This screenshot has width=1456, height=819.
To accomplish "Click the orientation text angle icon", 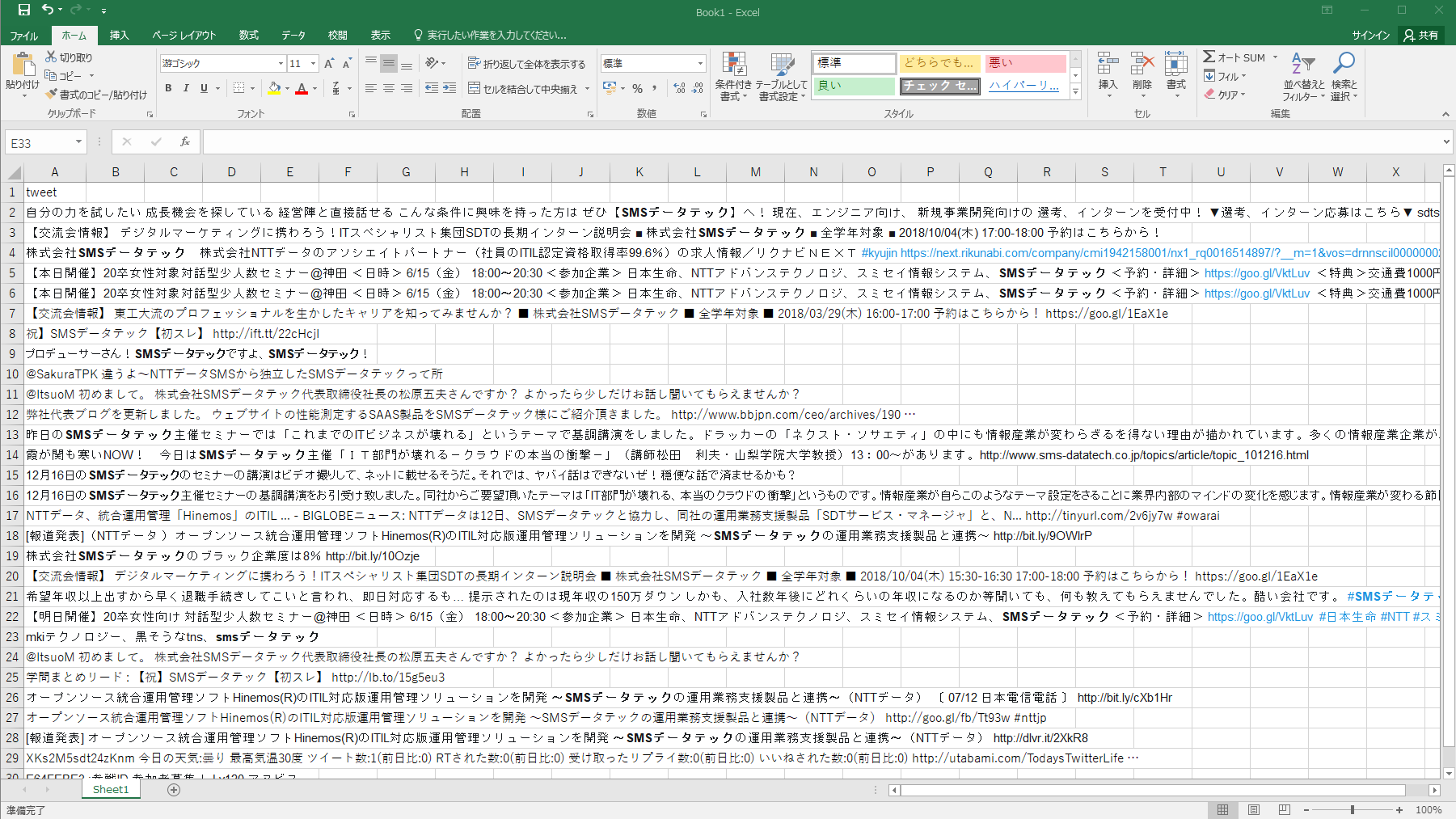I will (x=432, y=63).
